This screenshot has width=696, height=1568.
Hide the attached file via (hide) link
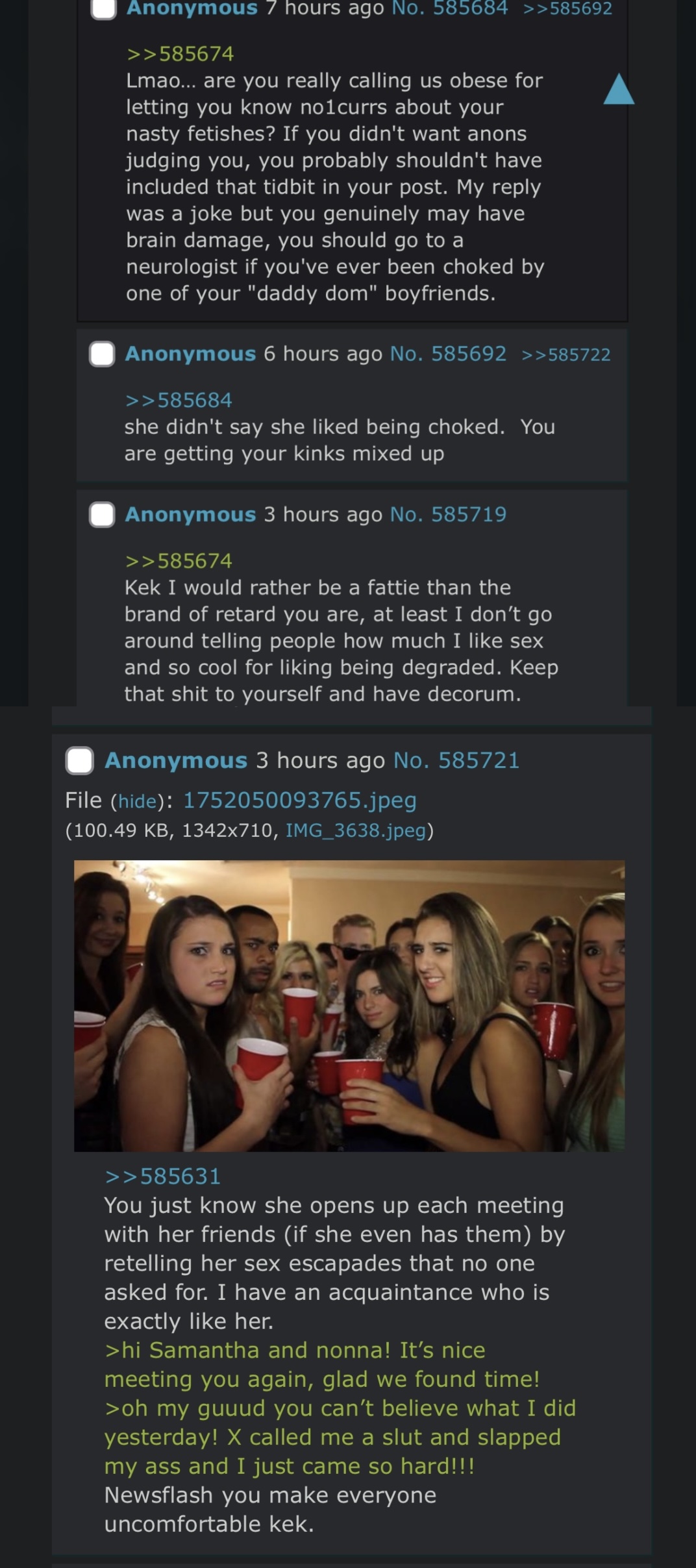click(137, 801)
